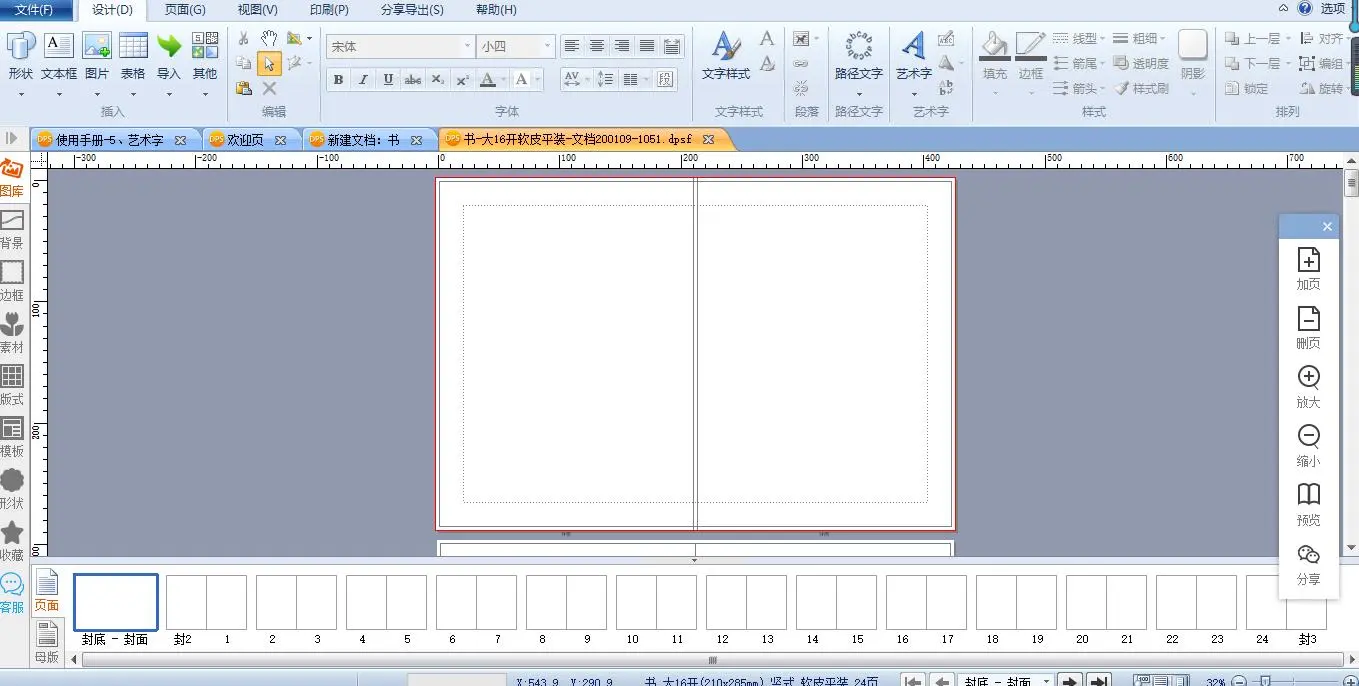
Task: Click the 母版 master page button
Action: coord(46,640)
